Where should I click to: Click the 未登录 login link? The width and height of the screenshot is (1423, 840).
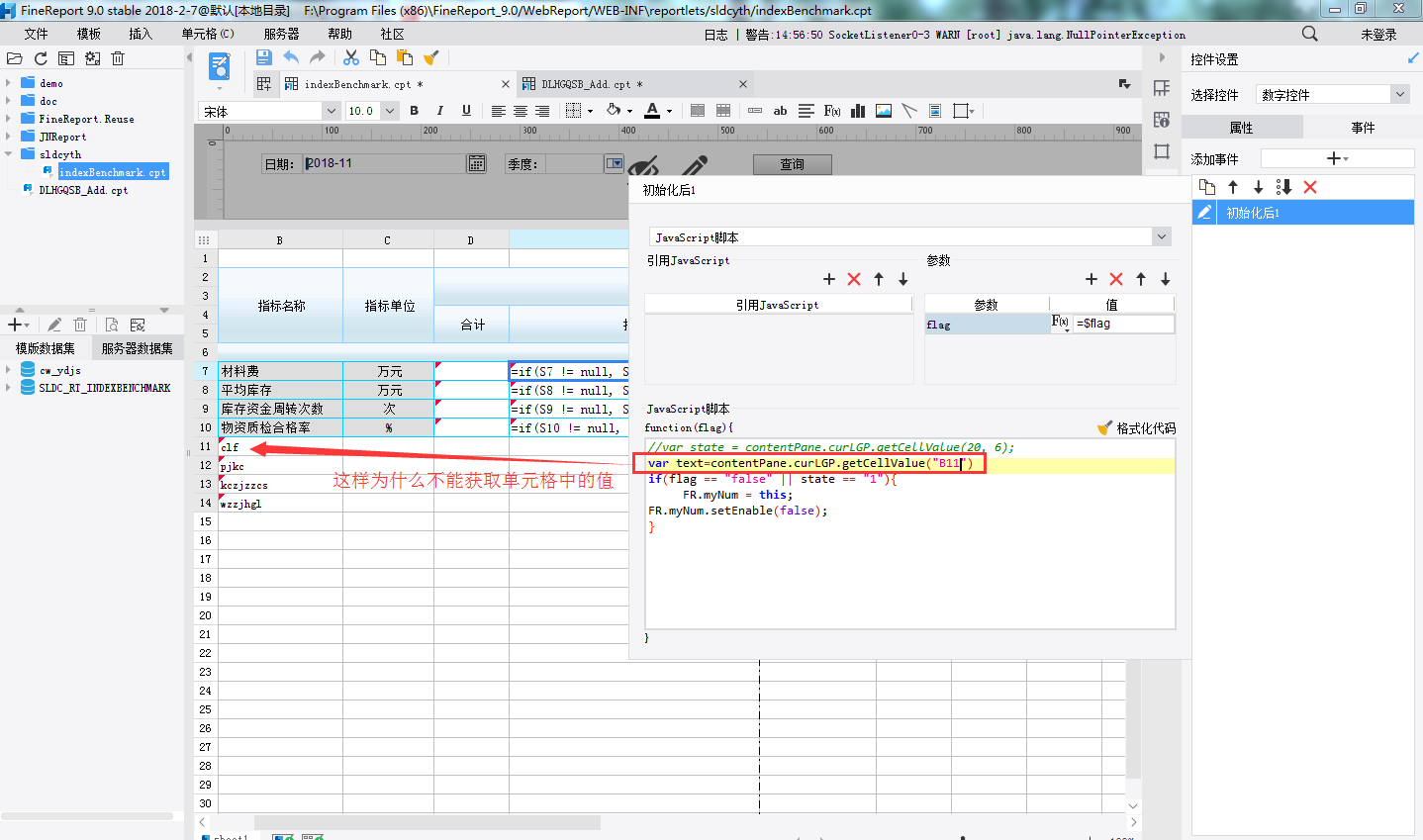(1378, 34)
